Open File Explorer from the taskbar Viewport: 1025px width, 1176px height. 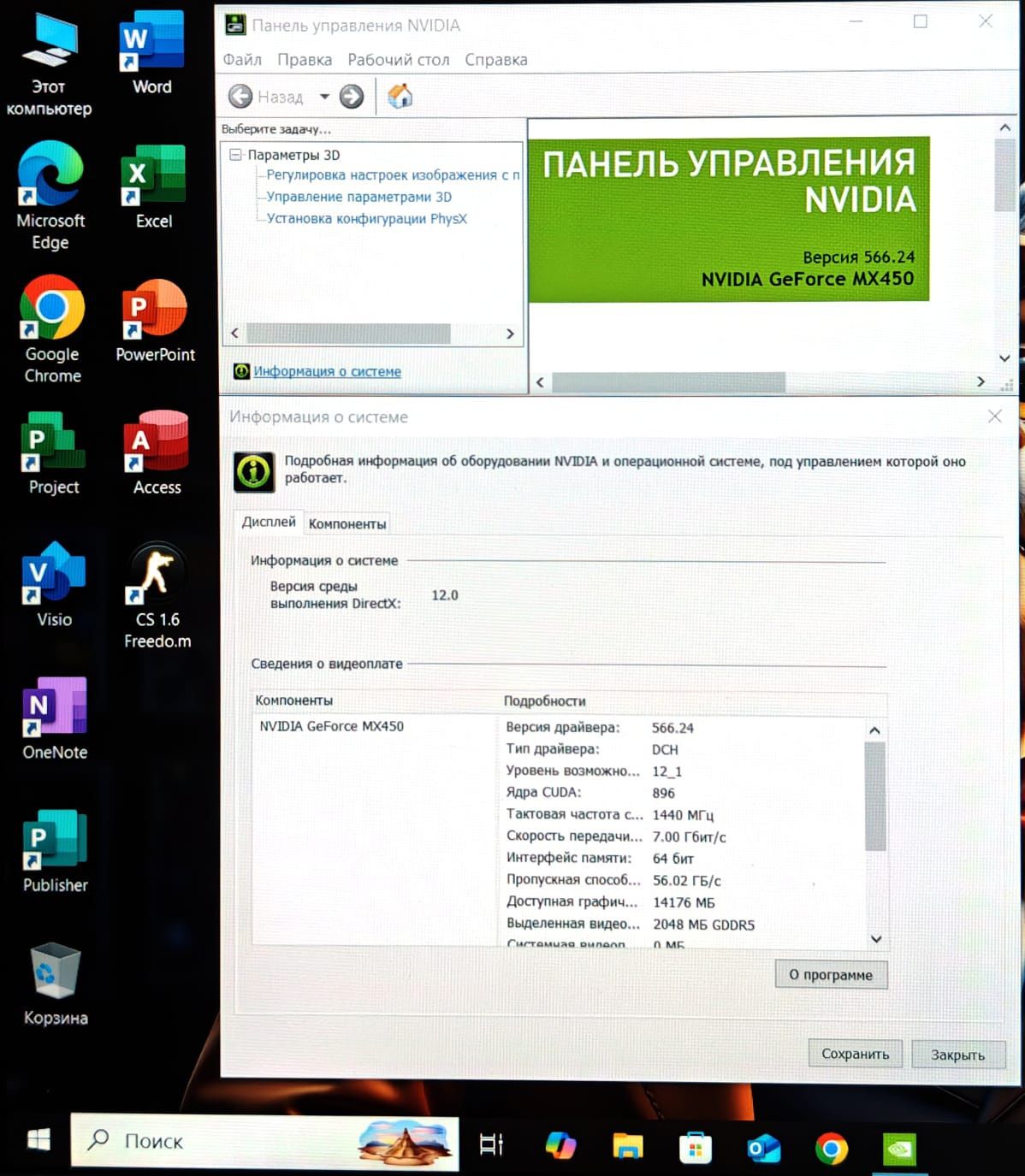tap(627, 1146)
